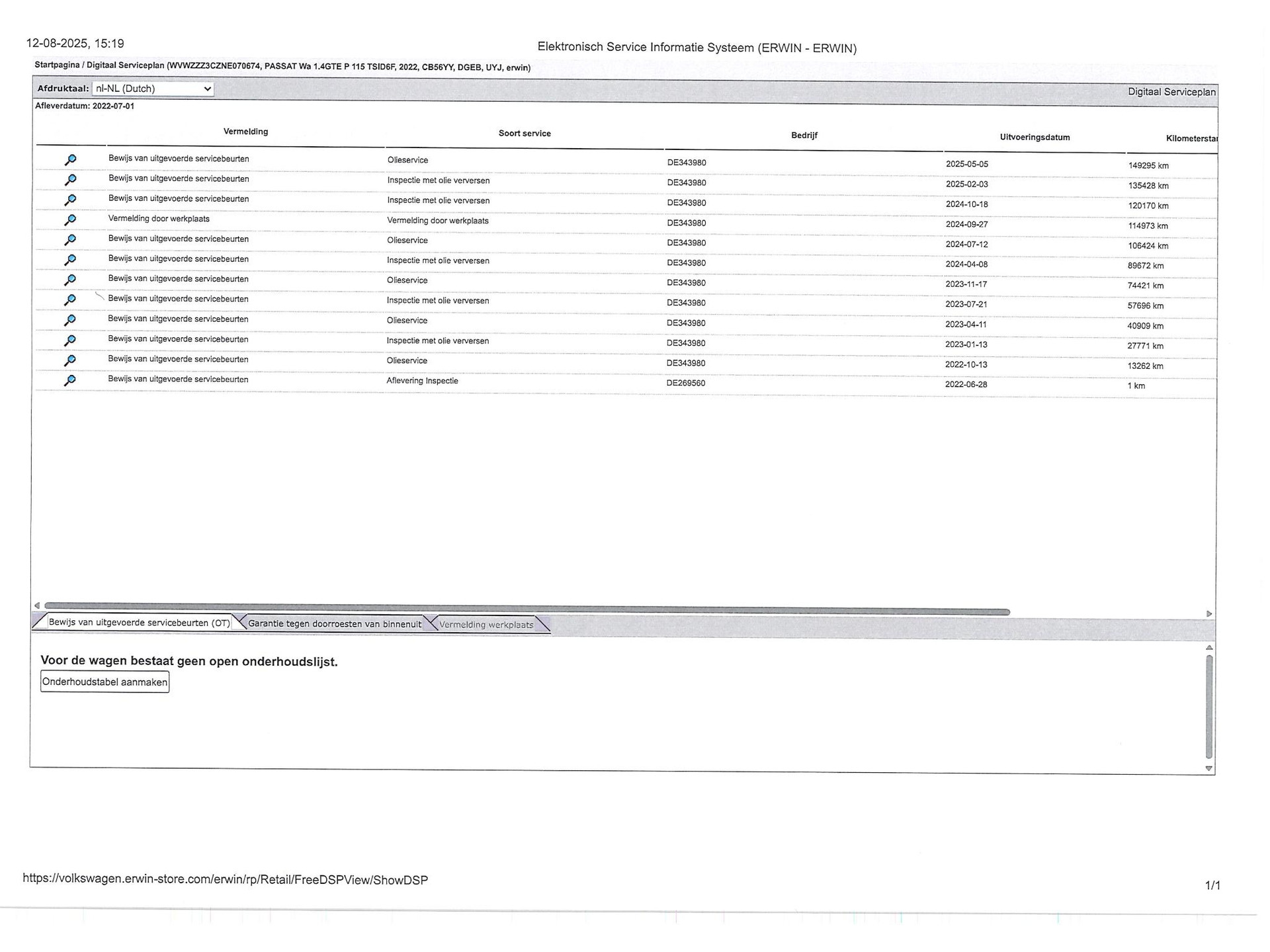Screen dimensions: 1270x952
Task: Click the horizontal scrollbar thumb
Action: click(527, 610)
